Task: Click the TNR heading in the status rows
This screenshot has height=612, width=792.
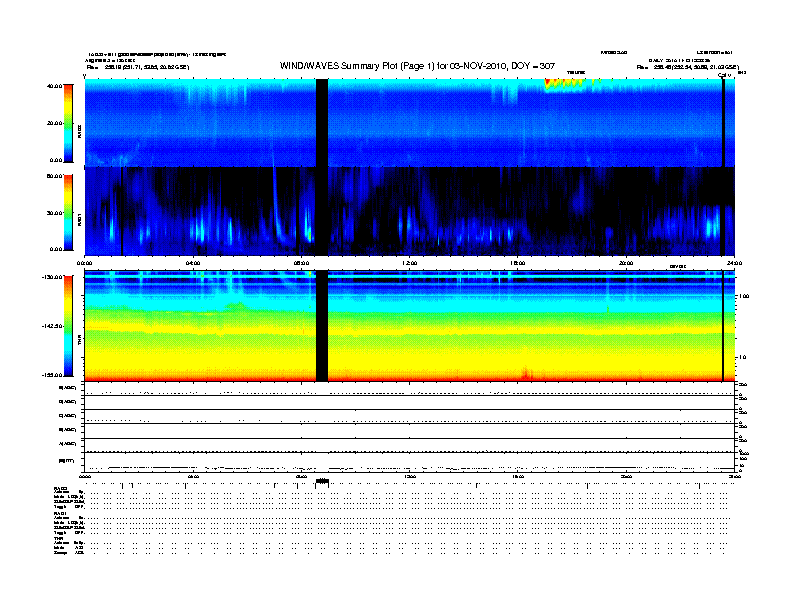Action: click(58, 538)
